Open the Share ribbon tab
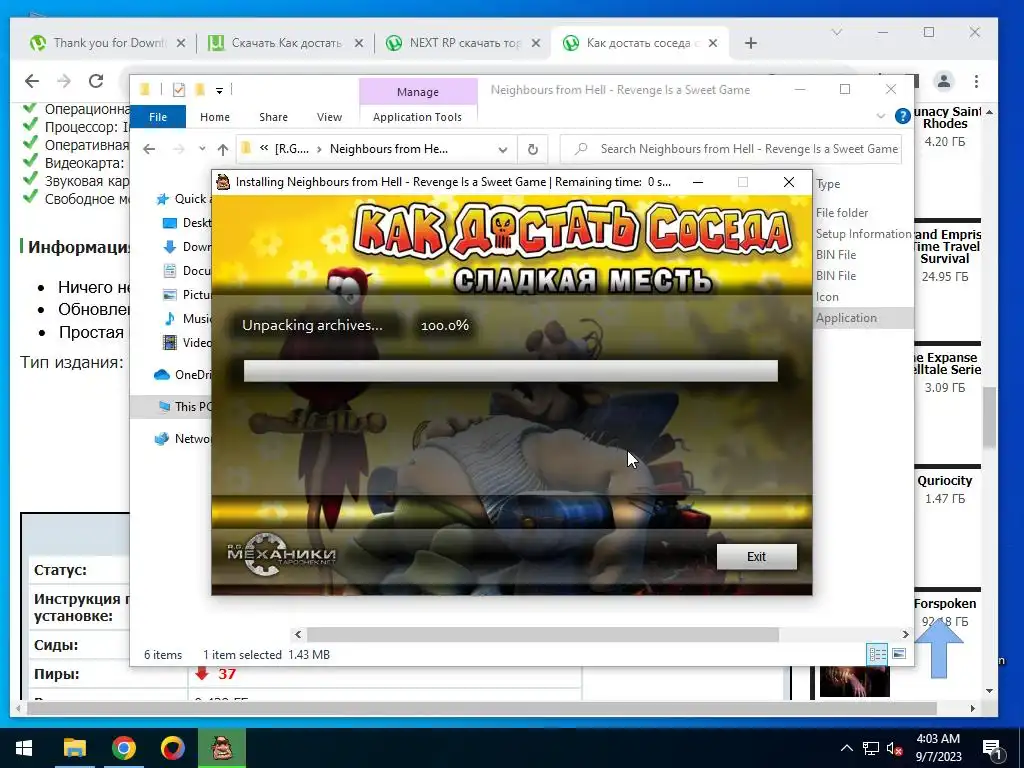The image size is (1024, 768). coord(273,117)
